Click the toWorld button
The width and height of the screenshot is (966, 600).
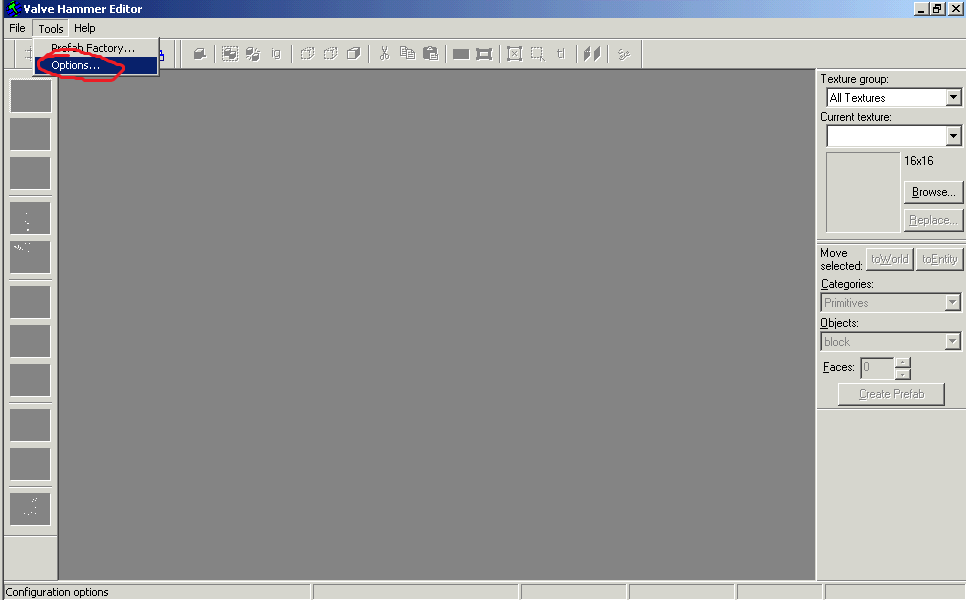click(890, 259)
